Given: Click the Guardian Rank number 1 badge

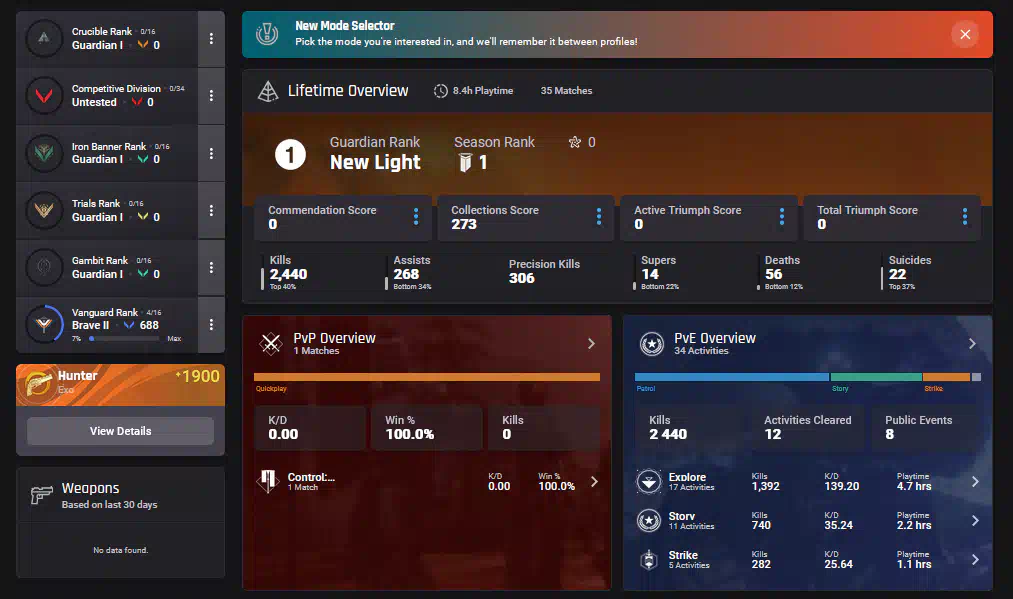Looking at the screenshot, I should click(290, 154).
